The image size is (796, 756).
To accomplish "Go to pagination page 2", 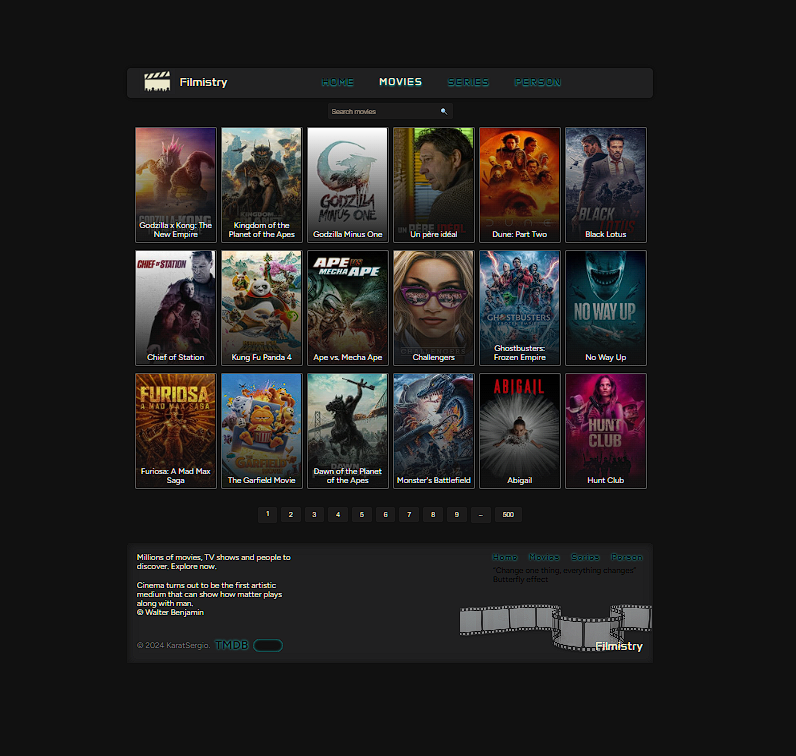I will click(x=291, y=514).
